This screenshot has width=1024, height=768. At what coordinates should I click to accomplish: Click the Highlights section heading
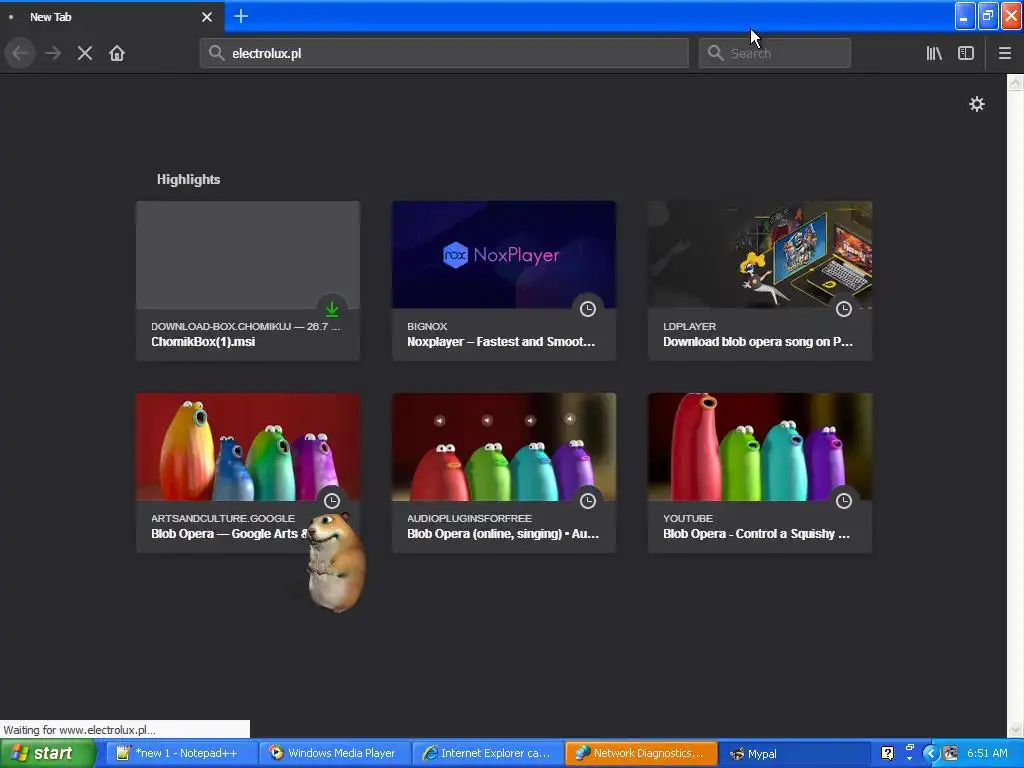click(x=188, y=179)
